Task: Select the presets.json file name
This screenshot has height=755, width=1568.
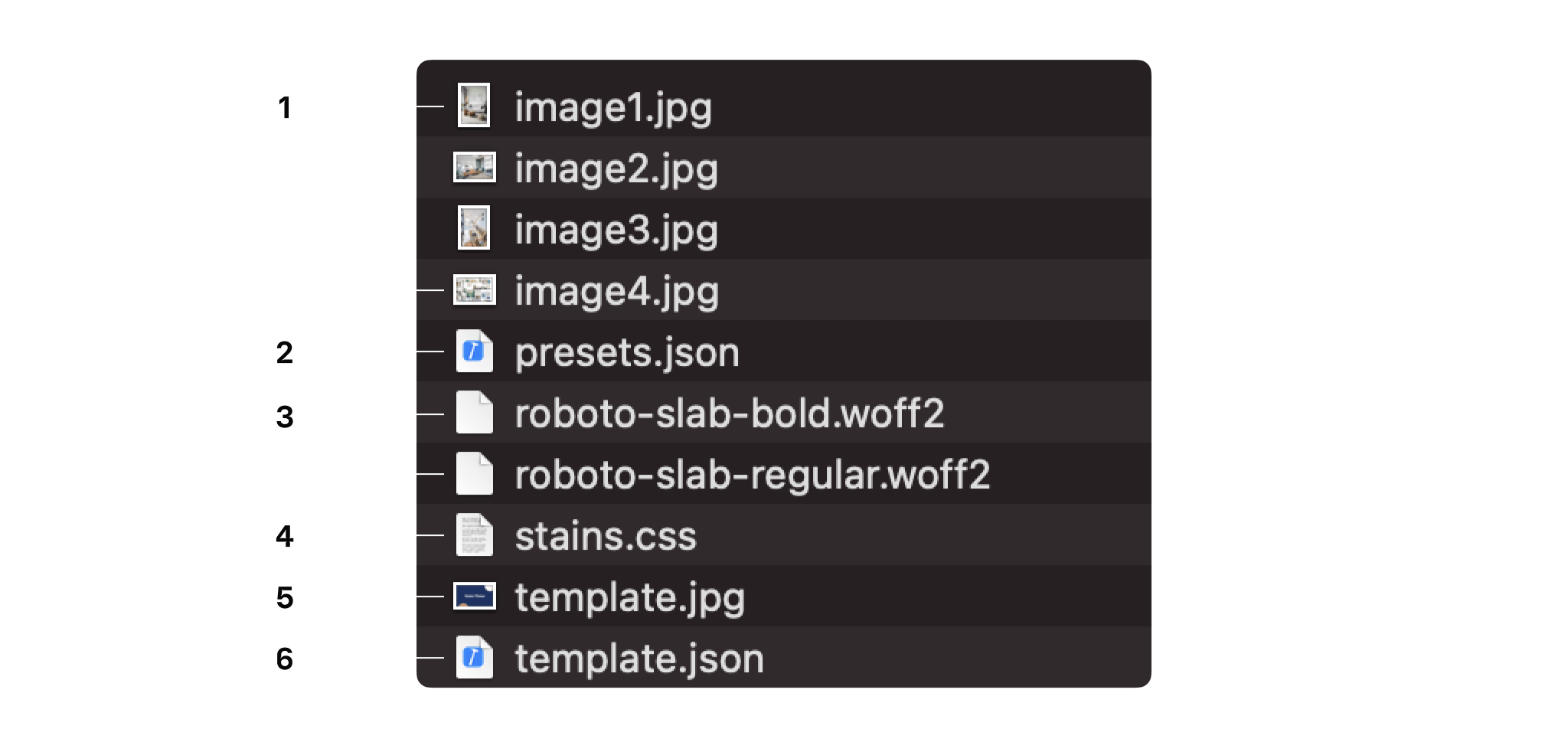Action: (627, 353)
